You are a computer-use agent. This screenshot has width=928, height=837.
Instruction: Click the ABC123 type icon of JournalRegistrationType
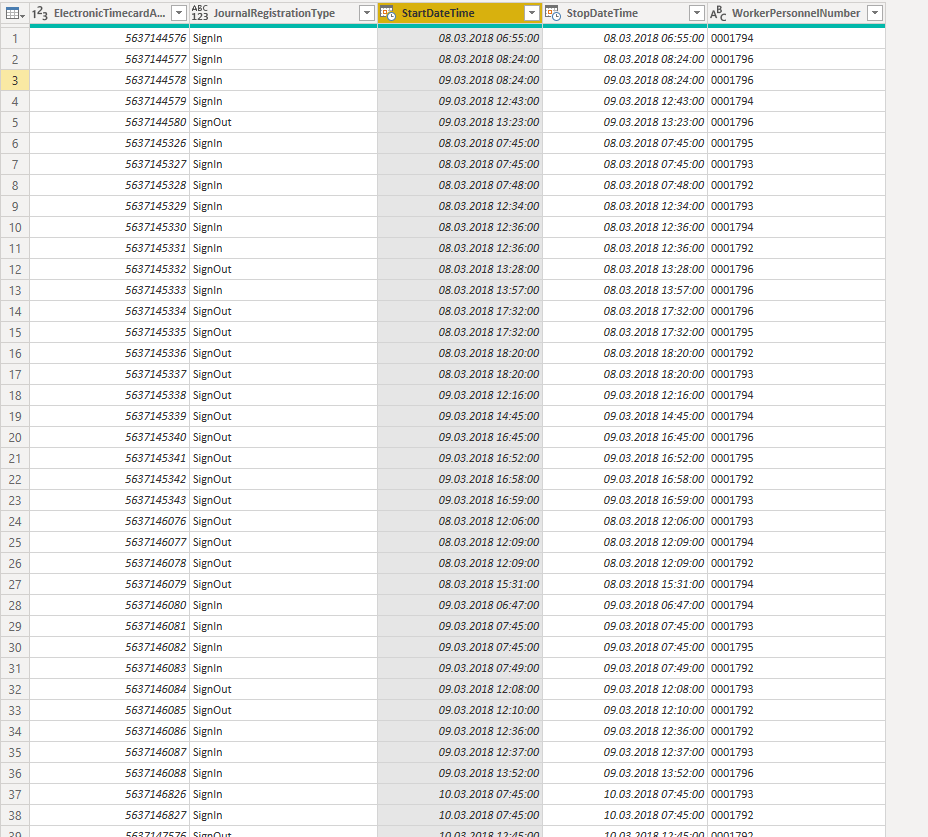click(200, 13)
